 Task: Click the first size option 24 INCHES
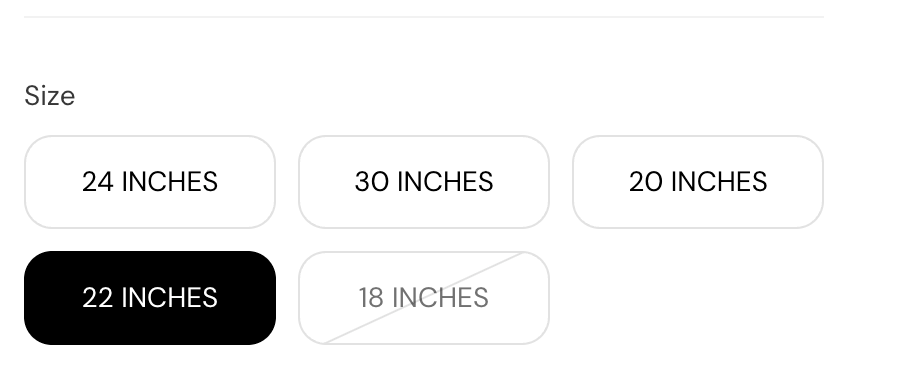(x=150, y=182)
